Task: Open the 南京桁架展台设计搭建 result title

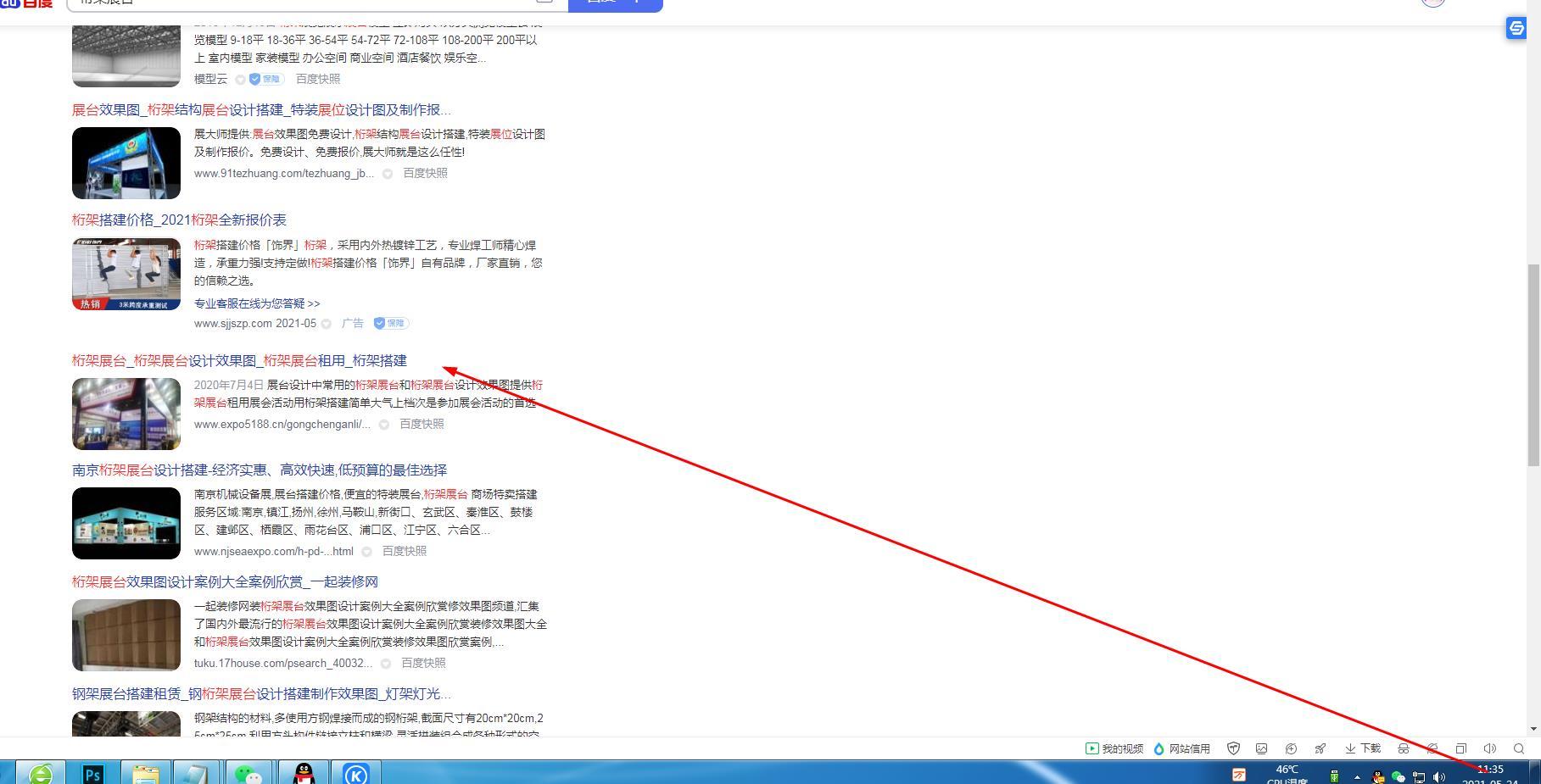Action: 260,470
